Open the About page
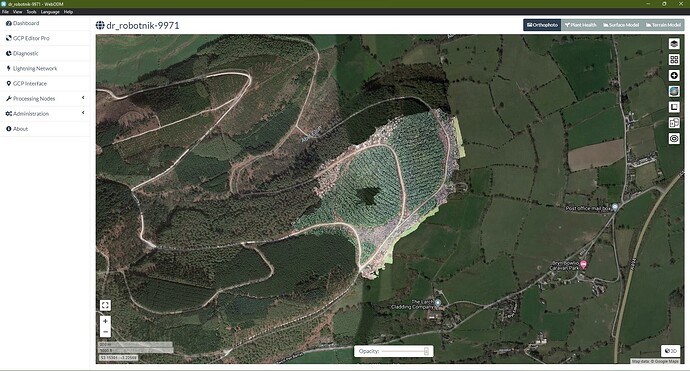690x371 pixels. [x=44, y=129]
